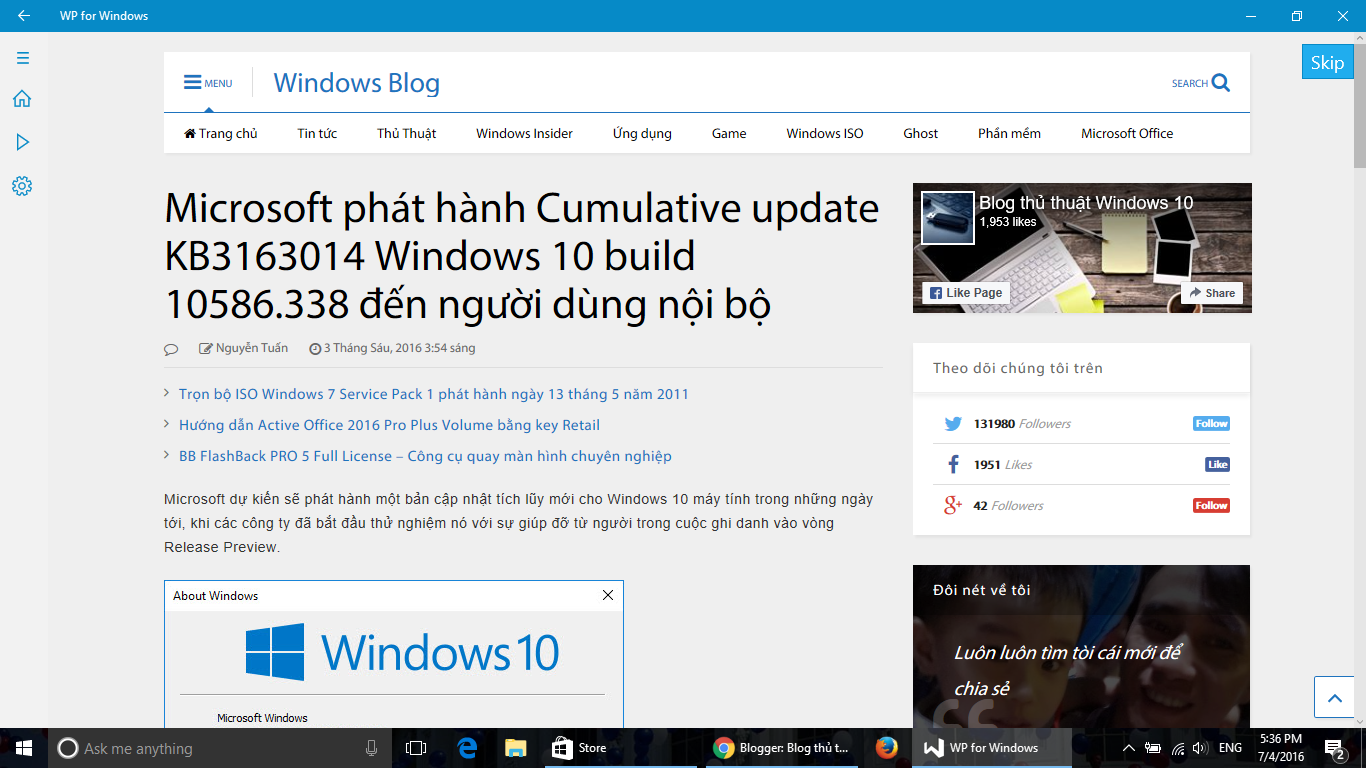
Task: Select Tin tức menu item
Action: coord(317,133)
